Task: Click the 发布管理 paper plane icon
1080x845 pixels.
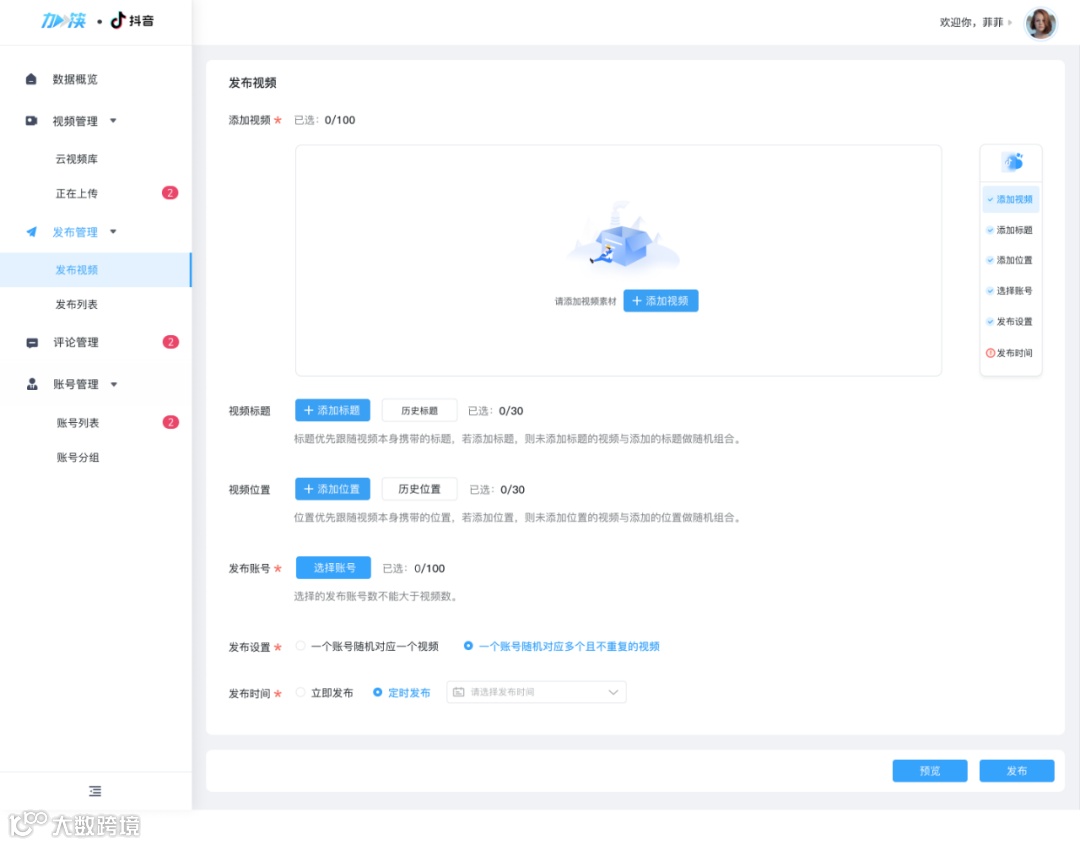Action: [x=31, y=231]
